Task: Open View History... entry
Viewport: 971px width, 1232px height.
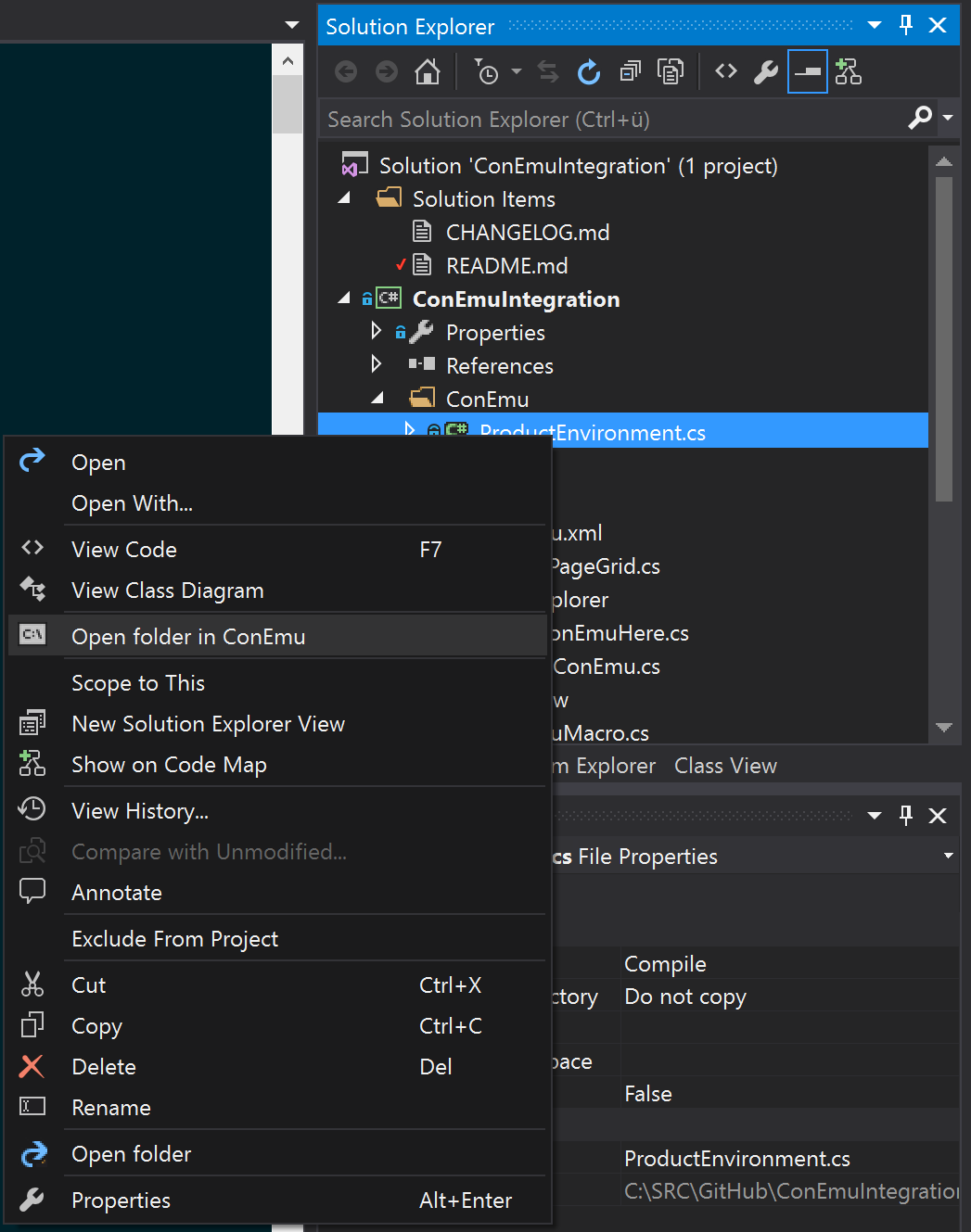Action: tap(140, 811)
